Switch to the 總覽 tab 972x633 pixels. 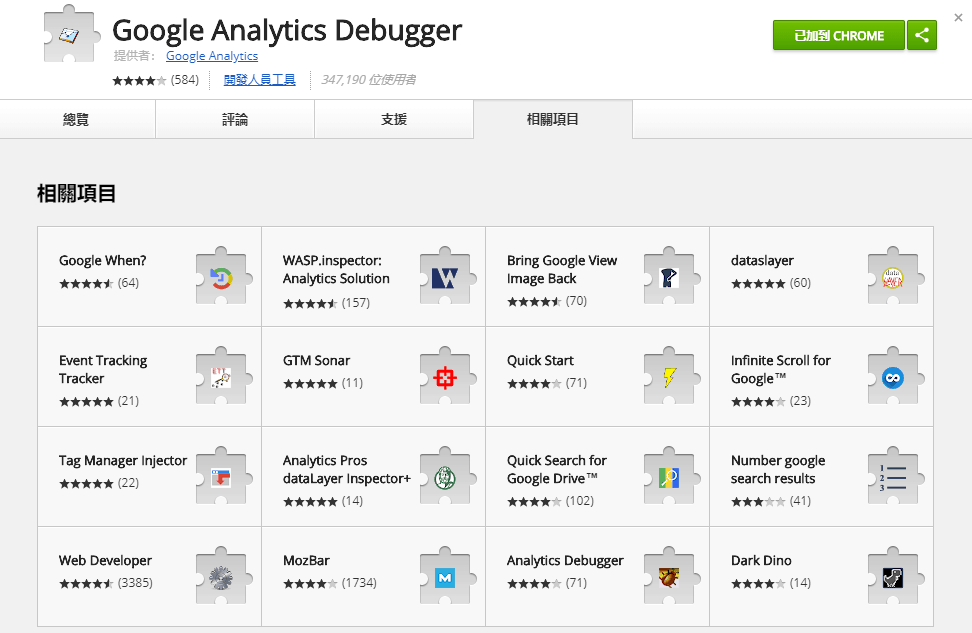click(77, 119)
